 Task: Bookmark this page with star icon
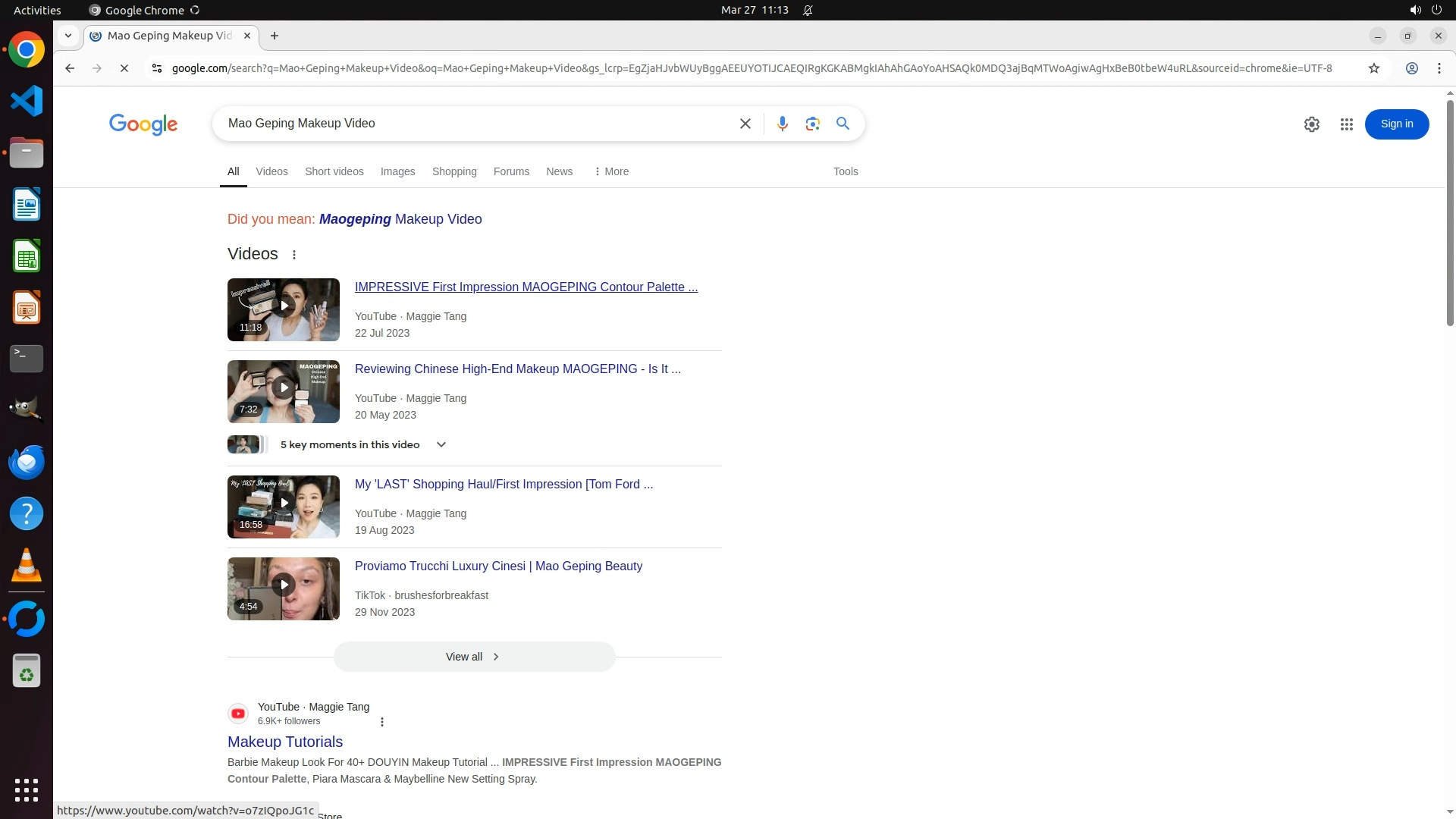click(x=1373, y=68)
